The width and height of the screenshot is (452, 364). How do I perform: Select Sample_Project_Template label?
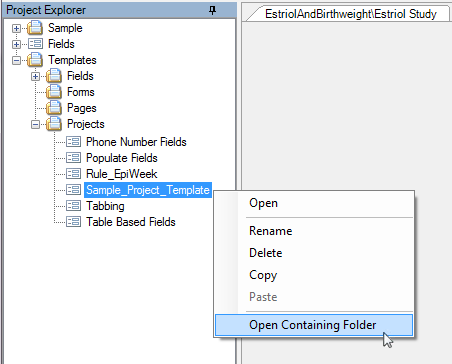pyautogui.click(x=148, y=190)
